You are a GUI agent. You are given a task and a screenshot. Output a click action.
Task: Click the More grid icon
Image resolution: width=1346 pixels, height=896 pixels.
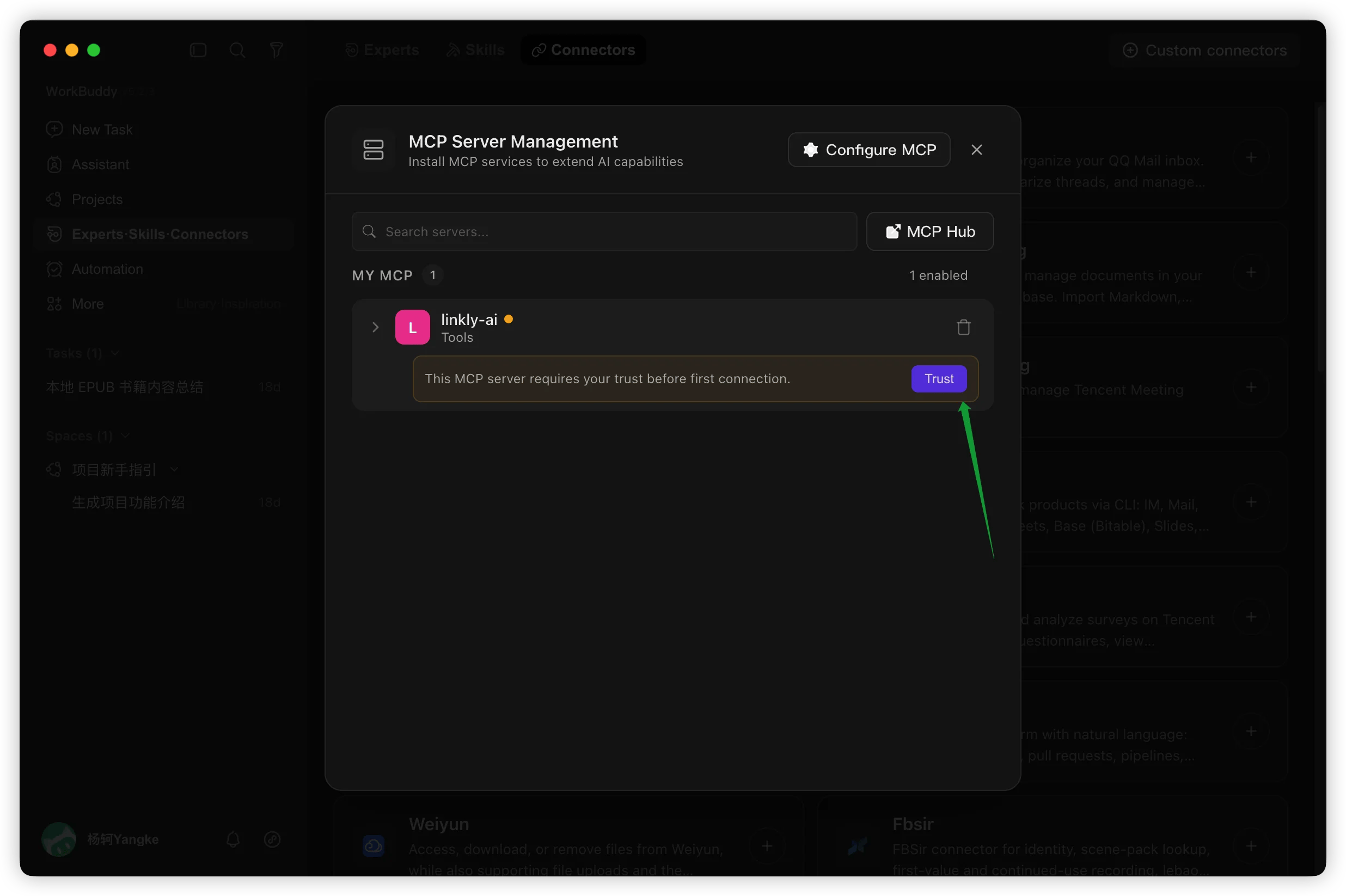tap(54, 304)
